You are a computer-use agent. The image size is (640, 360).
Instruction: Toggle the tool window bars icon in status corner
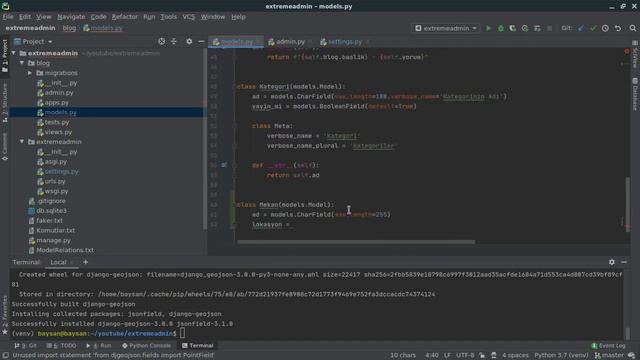pyautogui.click(x=5, y=355)
